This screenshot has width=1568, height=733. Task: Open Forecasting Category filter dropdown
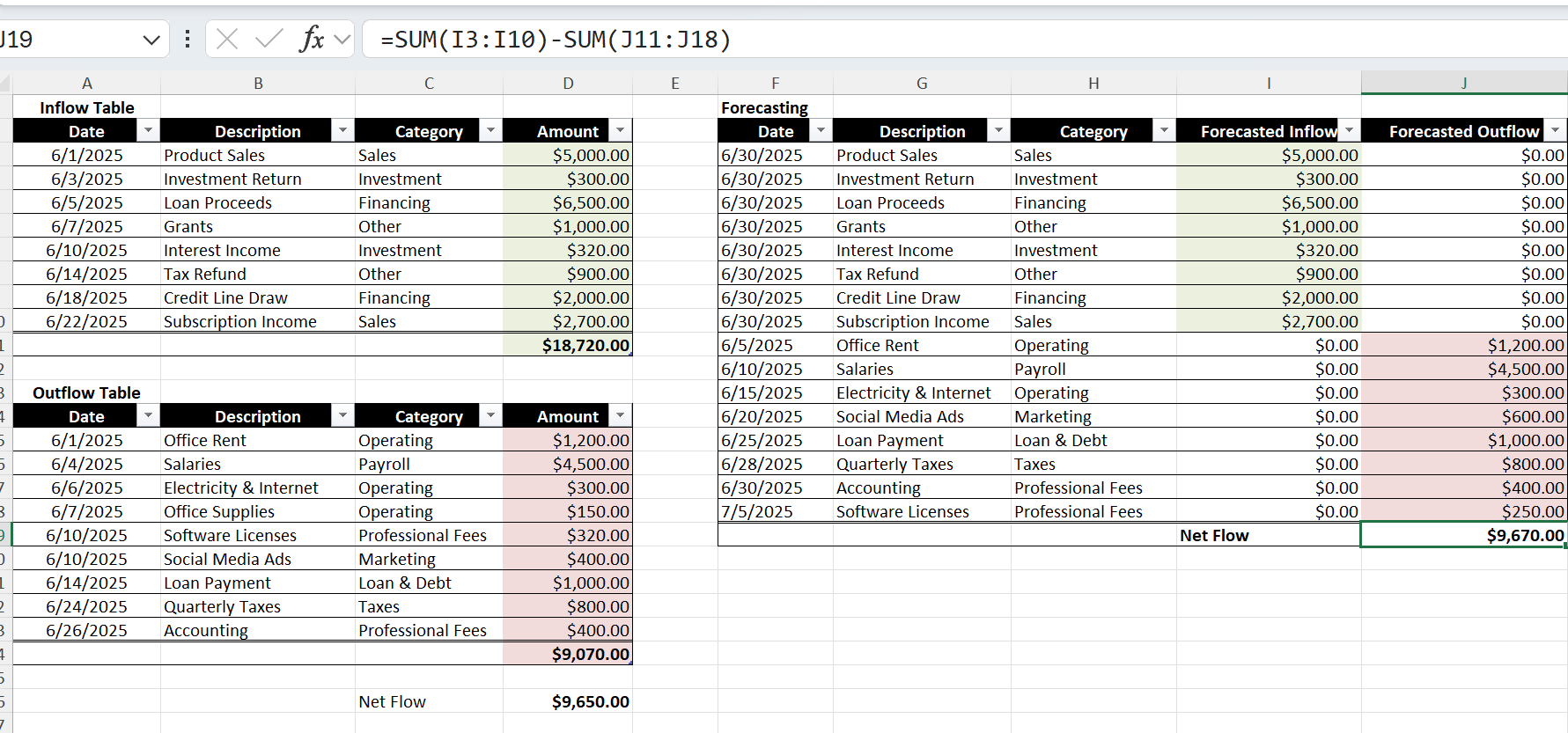coord(1164,130)
